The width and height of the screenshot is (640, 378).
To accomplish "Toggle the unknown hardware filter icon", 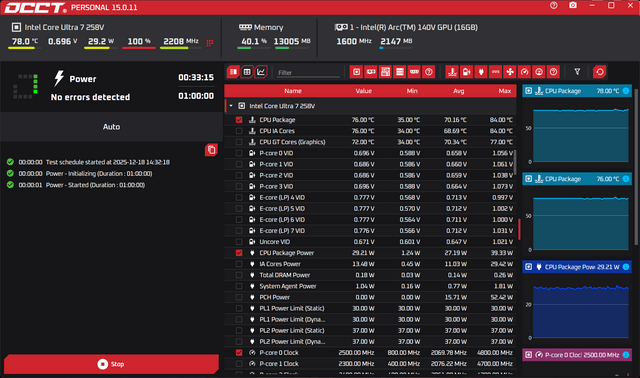I will [x=429, y=72].
